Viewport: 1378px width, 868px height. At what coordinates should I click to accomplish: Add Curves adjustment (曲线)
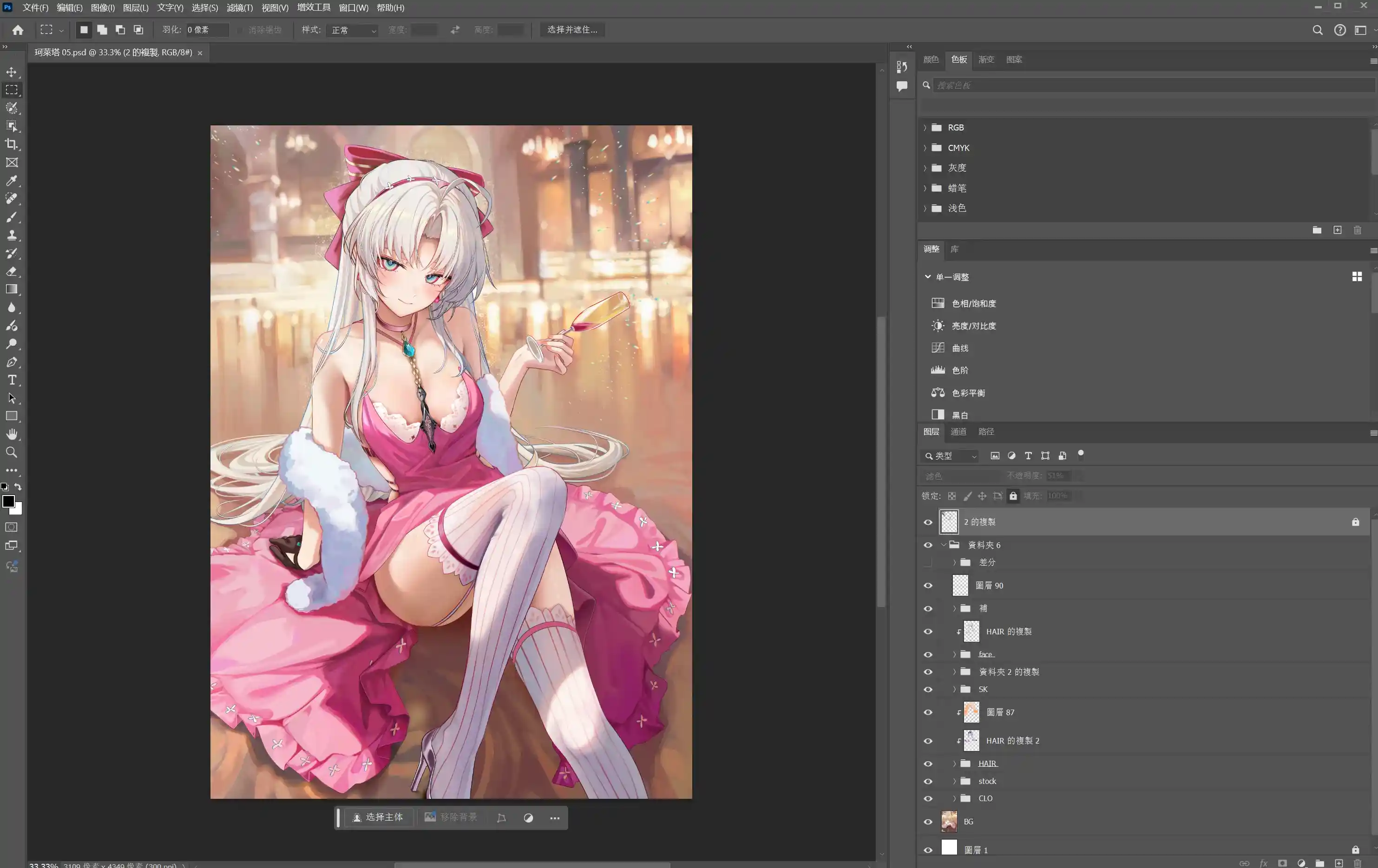(960, 348)
